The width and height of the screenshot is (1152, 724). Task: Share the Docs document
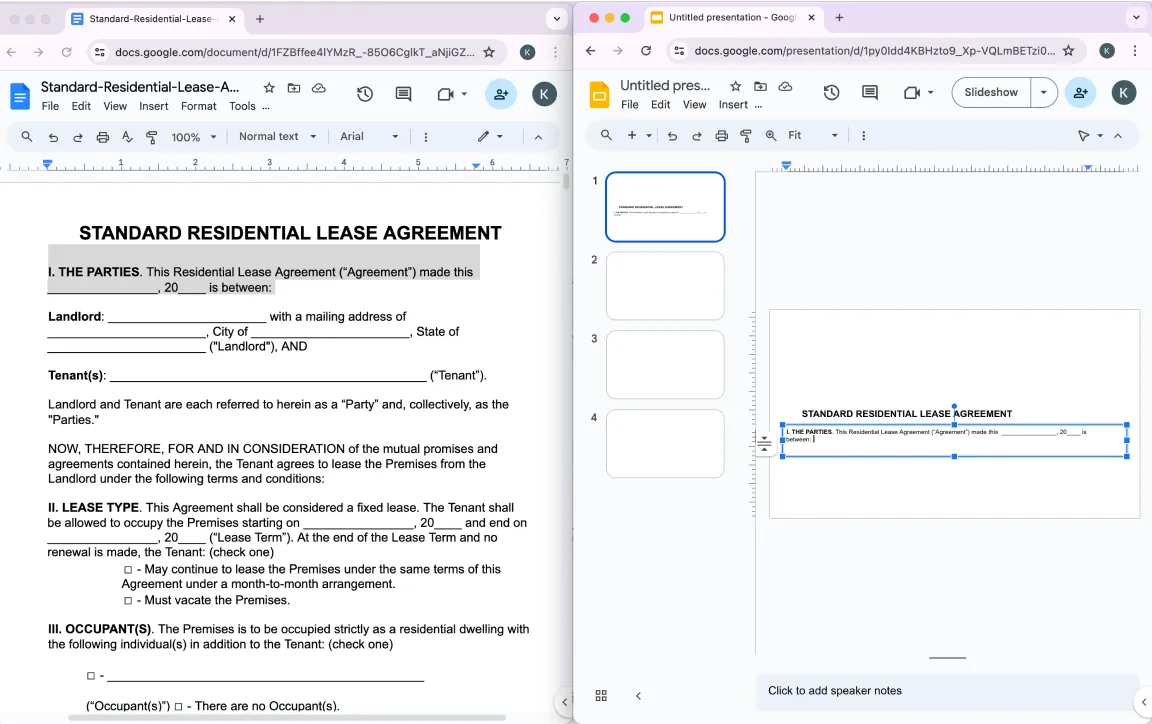(501, 94)
